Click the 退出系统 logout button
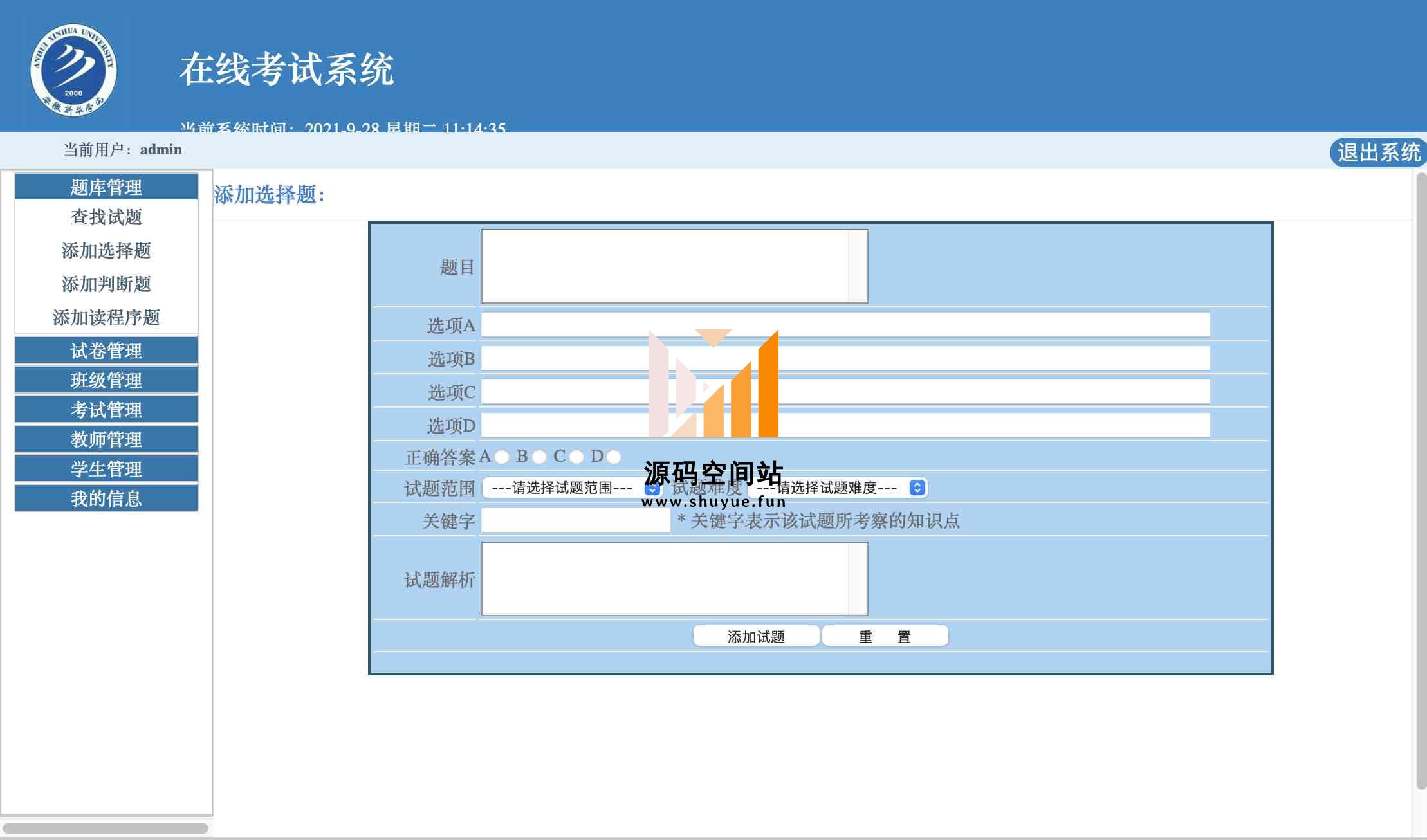The height and width of the screenshot is (840, 1427). 1377,152
